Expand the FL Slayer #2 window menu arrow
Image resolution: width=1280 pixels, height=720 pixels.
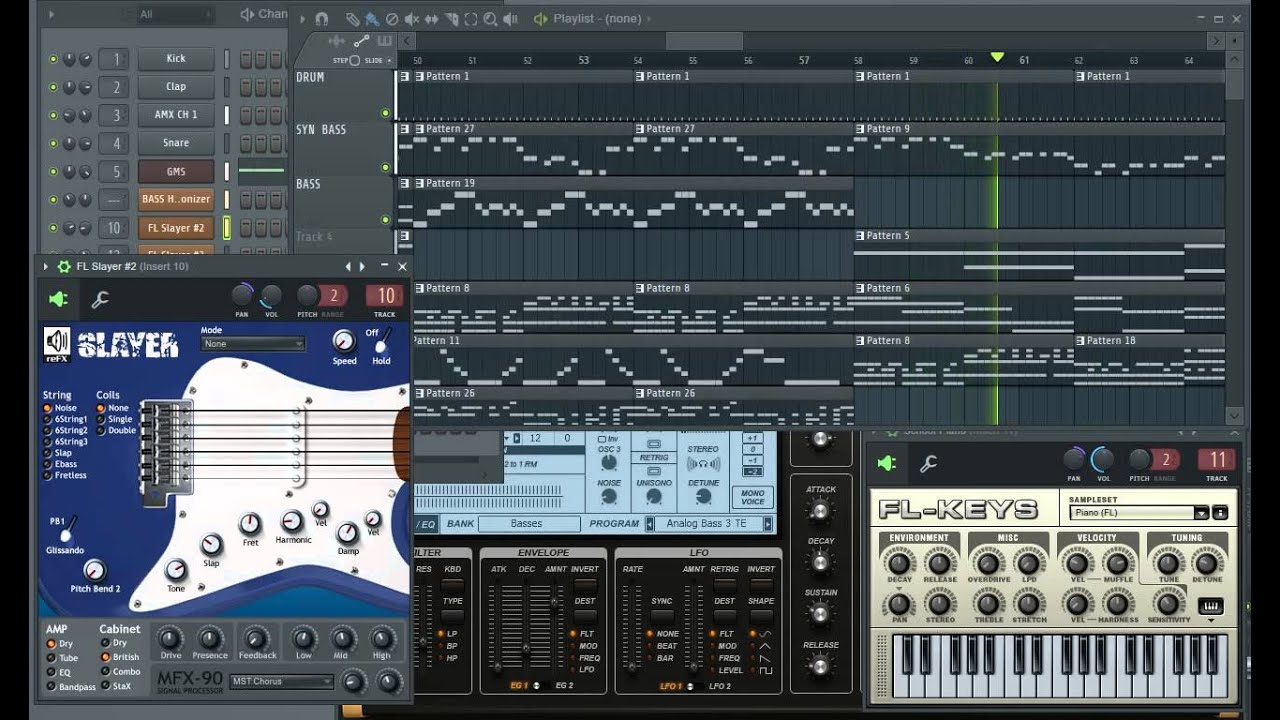(x=48, y=266)
